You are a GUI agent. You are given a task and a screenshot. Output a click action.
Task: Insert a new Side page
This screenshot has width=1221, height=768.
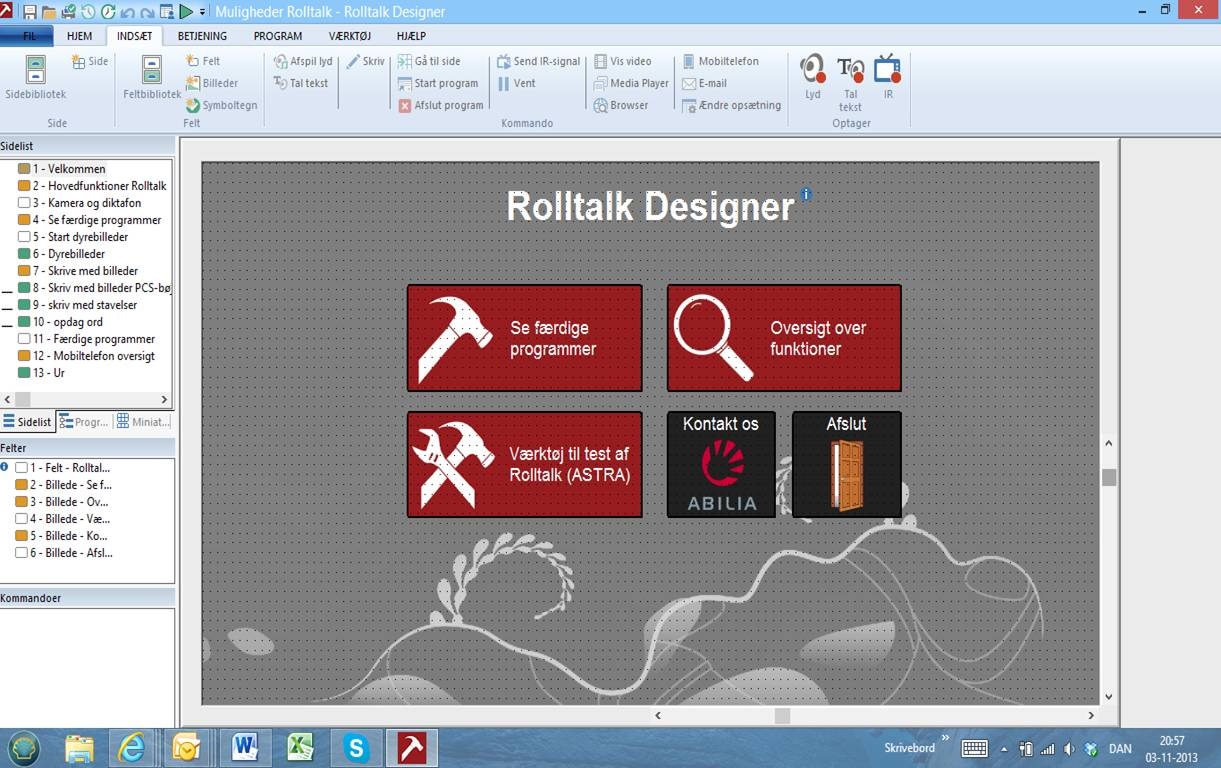click(x=90, y=61)
